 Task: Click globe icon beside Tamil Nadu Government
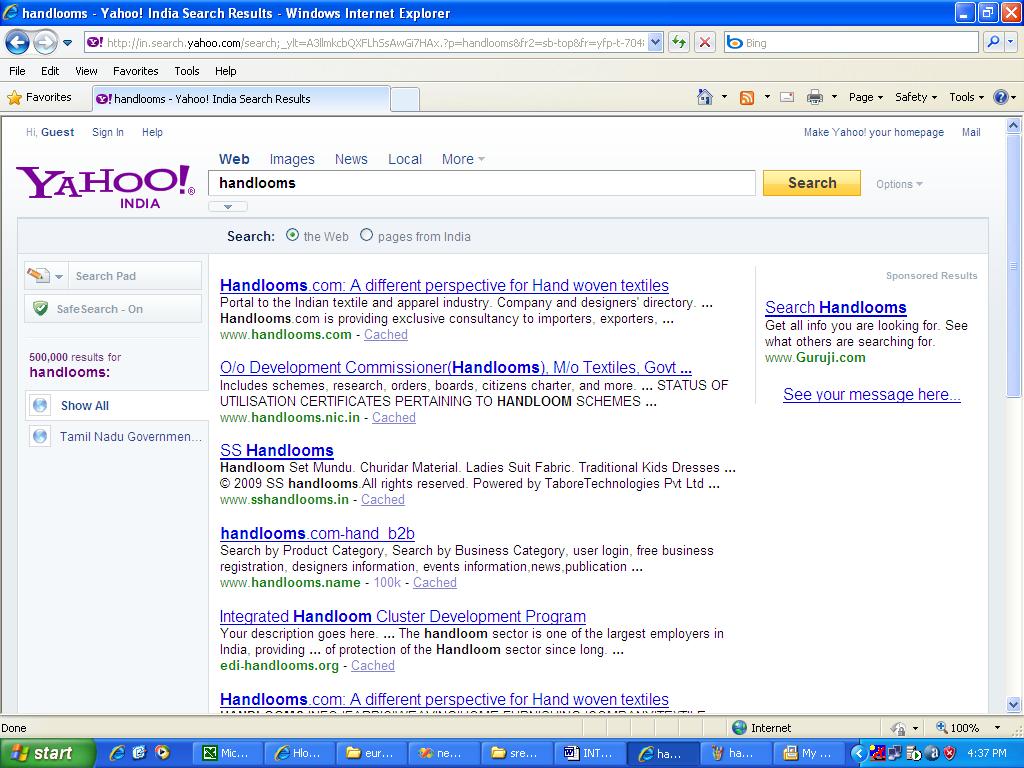tap(40, 436)
